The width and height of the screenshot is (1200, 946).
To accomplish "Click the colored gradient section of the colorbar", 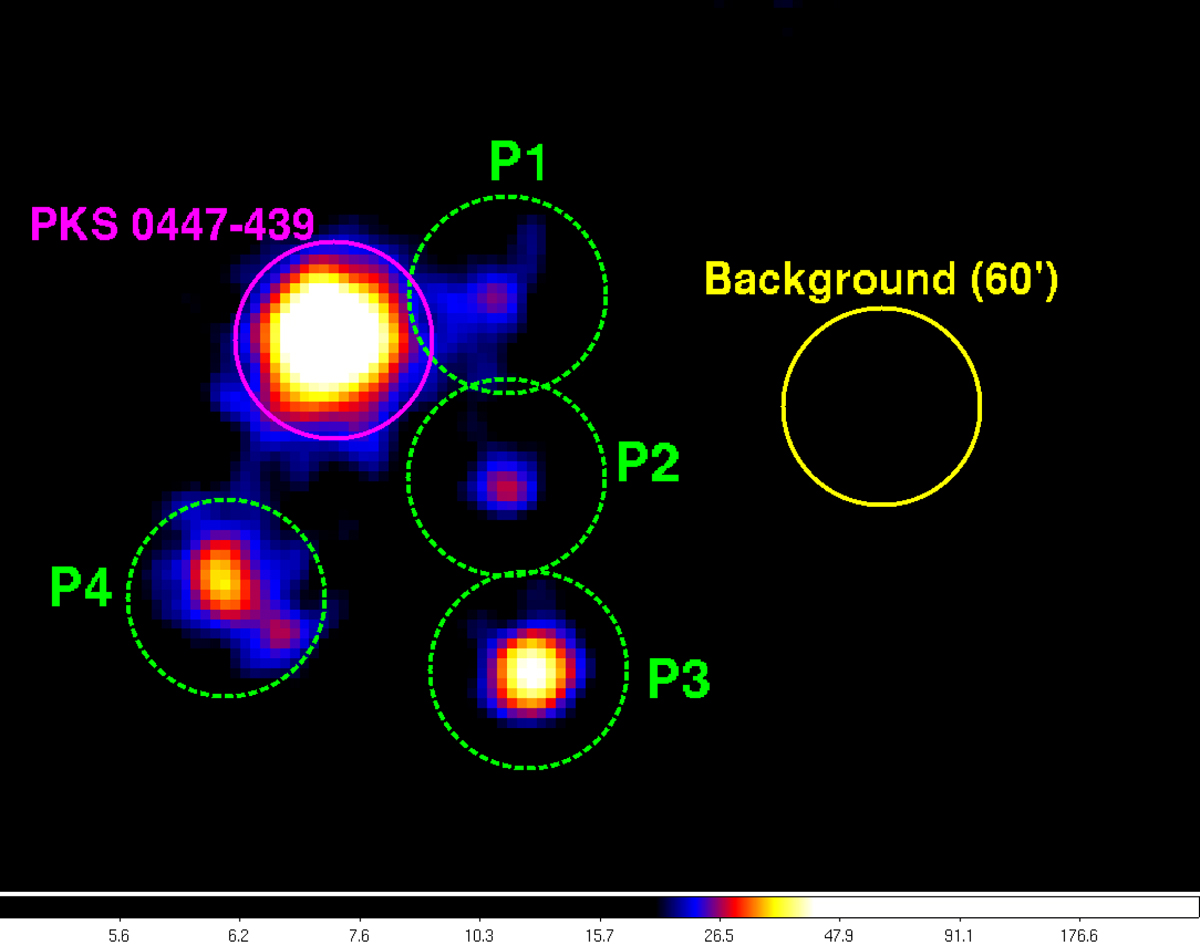I will (735, 906).
